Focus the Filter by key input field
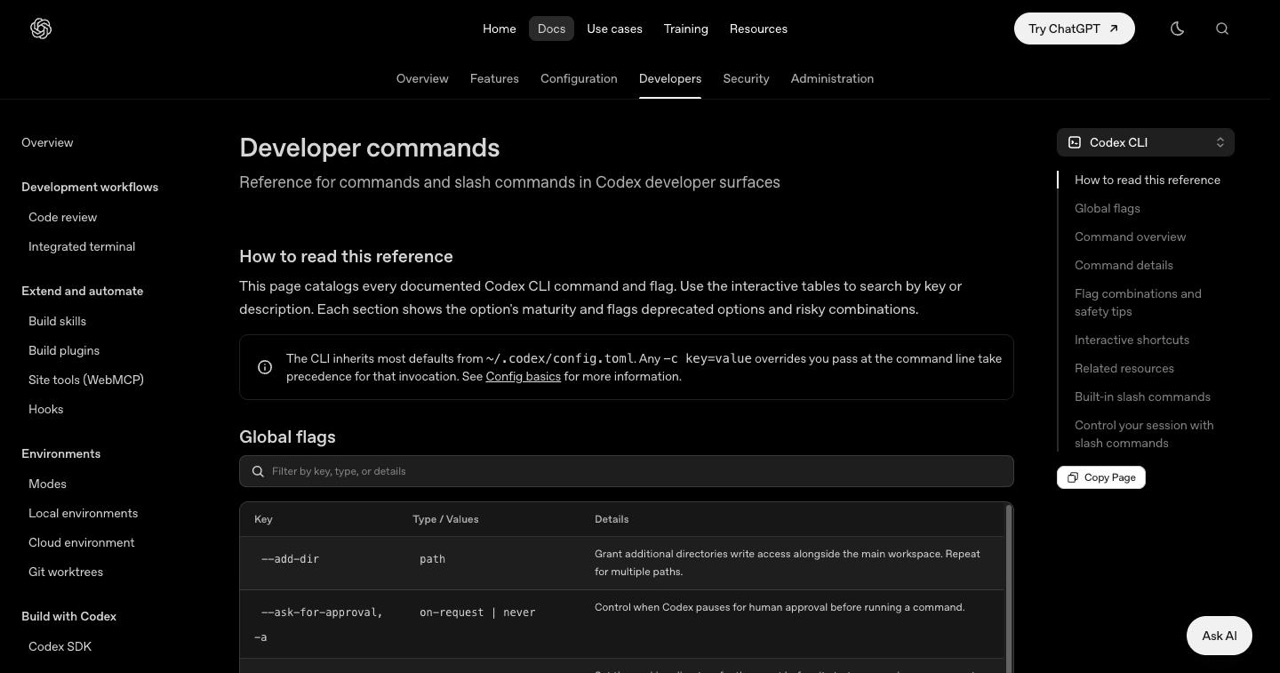The height and width of the screenshot is (673, 1280). [x=626, y=471]
